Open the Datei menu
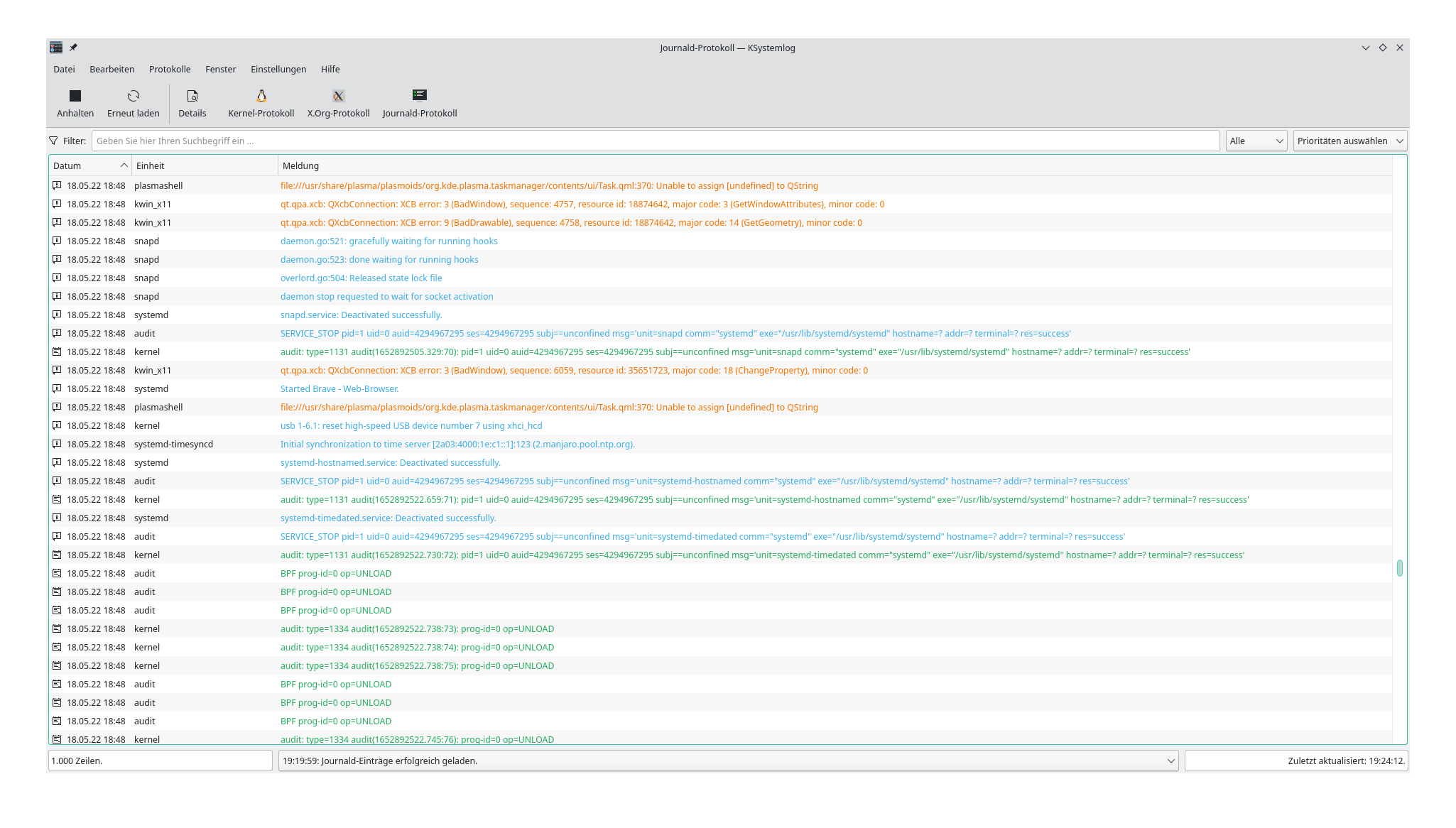 pyautogui.click(x=64, y=69)
